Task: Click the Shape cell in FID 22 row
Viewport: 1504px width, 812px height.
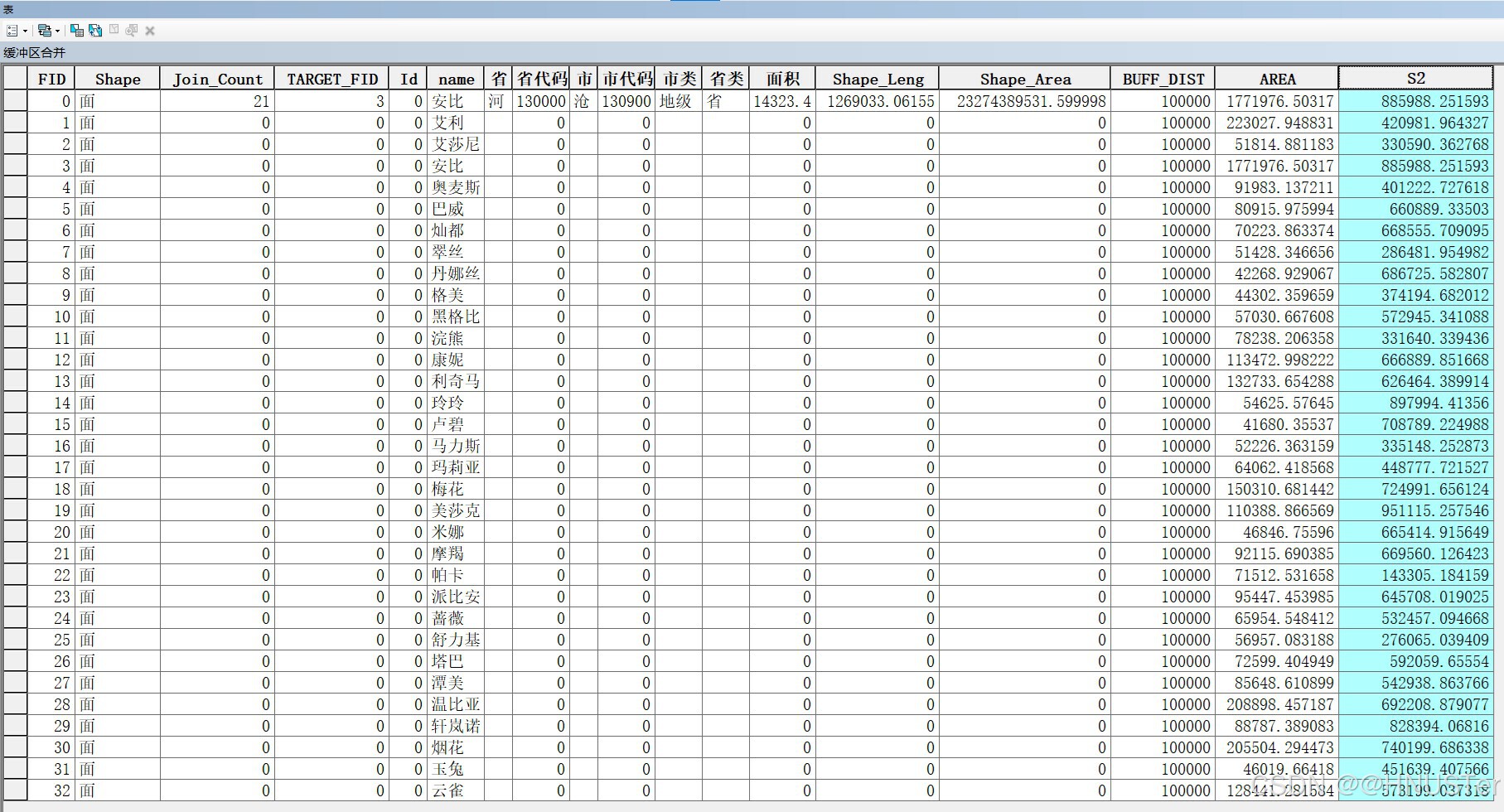Action: 118,575
